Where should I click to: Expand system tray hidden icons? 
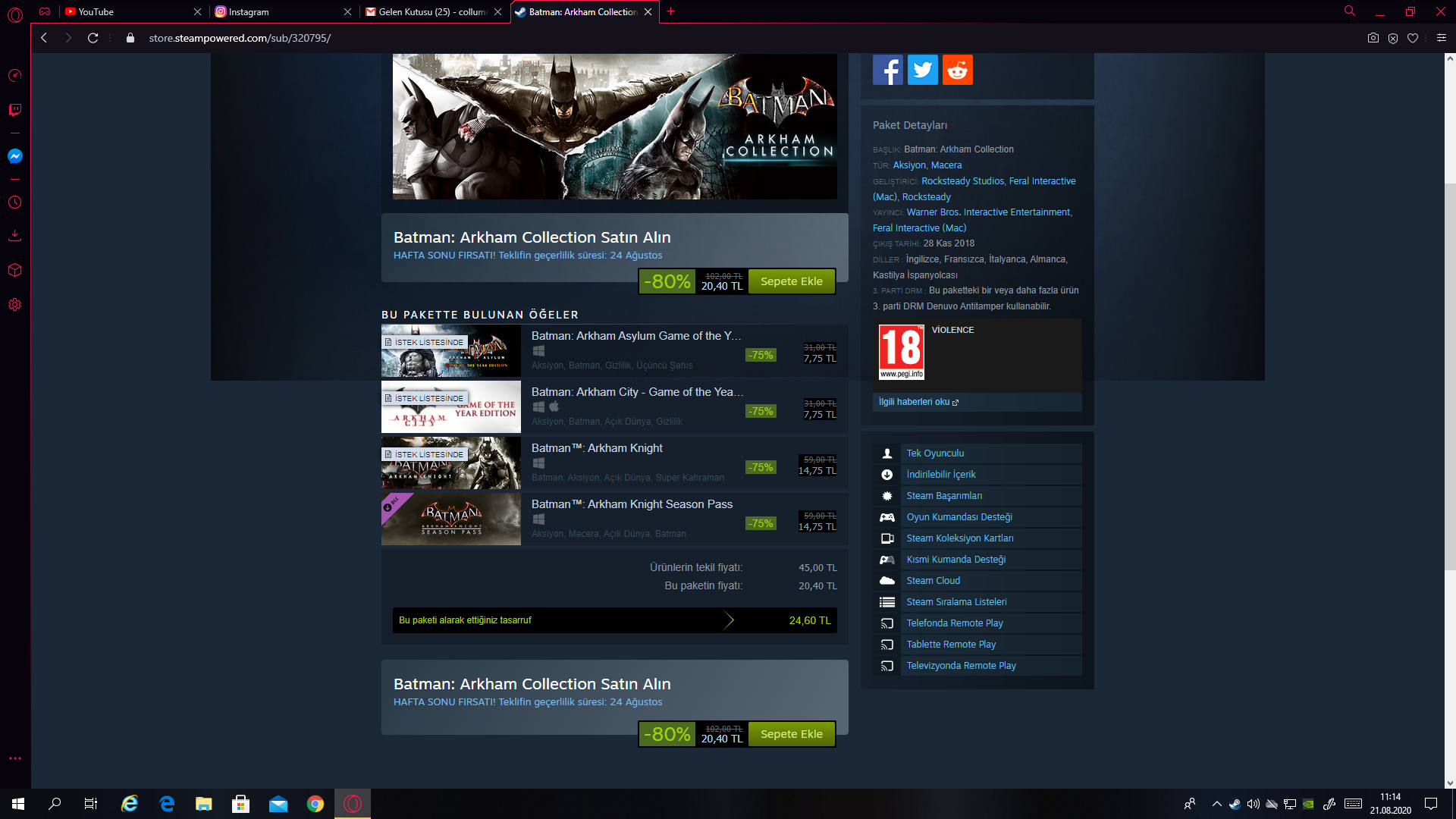tap(1216, 804)
